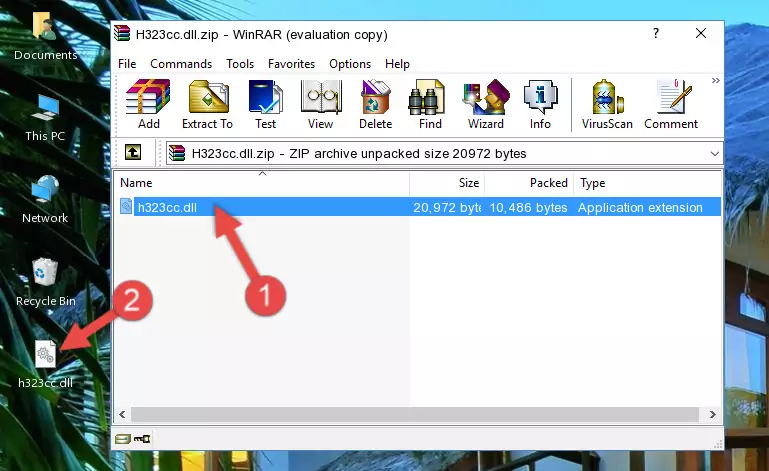Screen dimensions: 769x471
Task: Select the Network desktop icon
Action: (45, 200)
